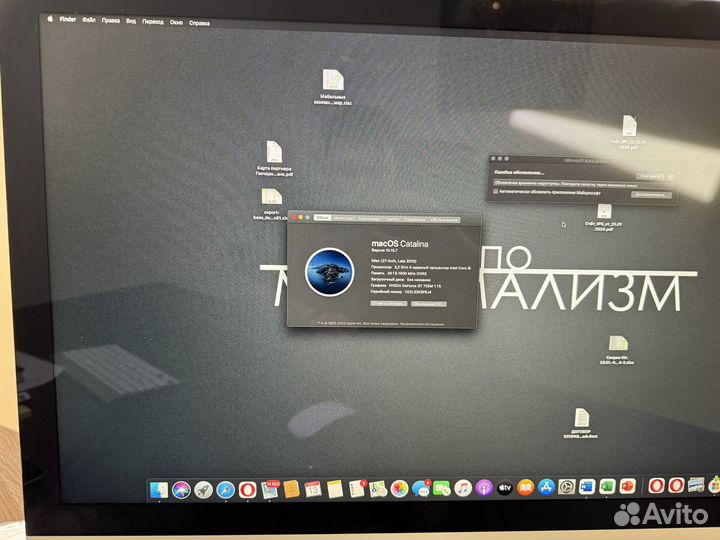Viewport: 720px width, 540px height.
Task: Open the Finder menu
Action: pos(68,19)
